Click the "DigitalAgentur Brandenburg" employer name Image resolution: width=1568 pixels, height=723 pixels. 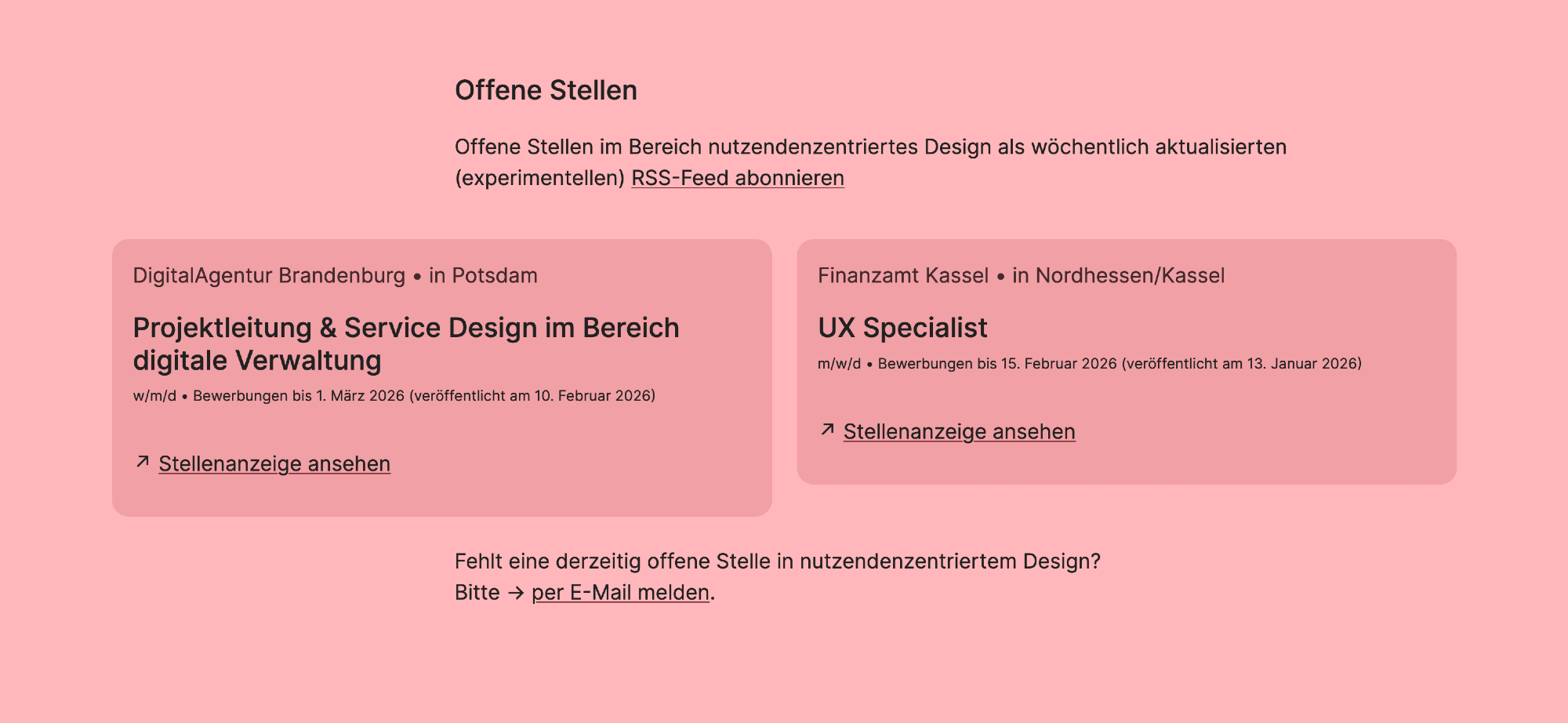tap(269, 275)
